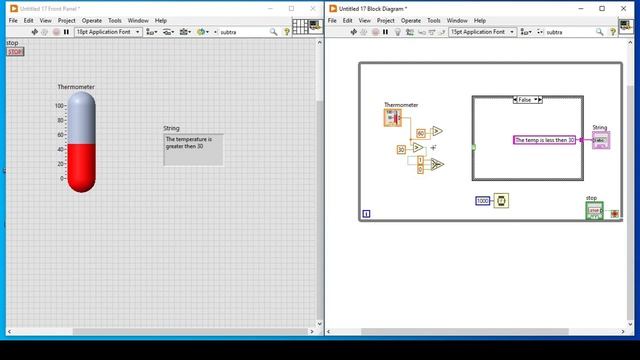The image size is (640, 360).
Task: Select the Wait (ms) timer node
Action: [x=501, y=200]
